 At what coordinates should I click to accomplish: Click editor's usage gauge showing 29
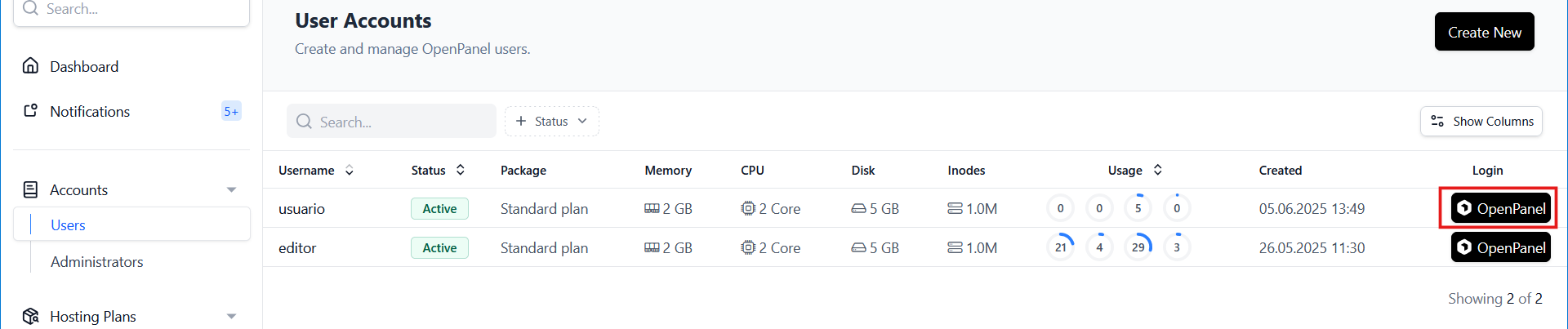(x=1138, y=247)
